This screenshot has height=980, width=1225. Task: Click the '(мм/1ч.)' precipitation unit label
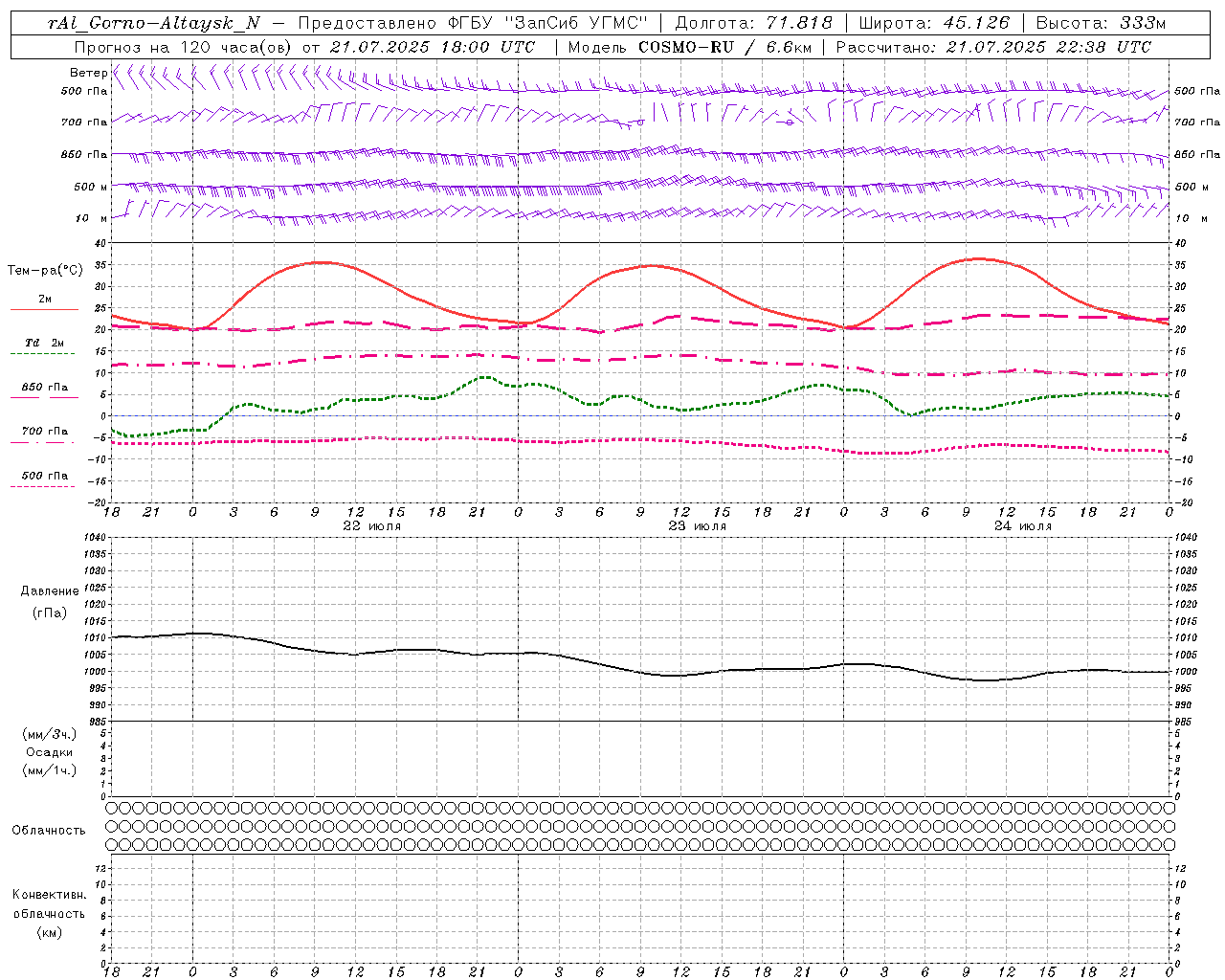tap(50, 770)
